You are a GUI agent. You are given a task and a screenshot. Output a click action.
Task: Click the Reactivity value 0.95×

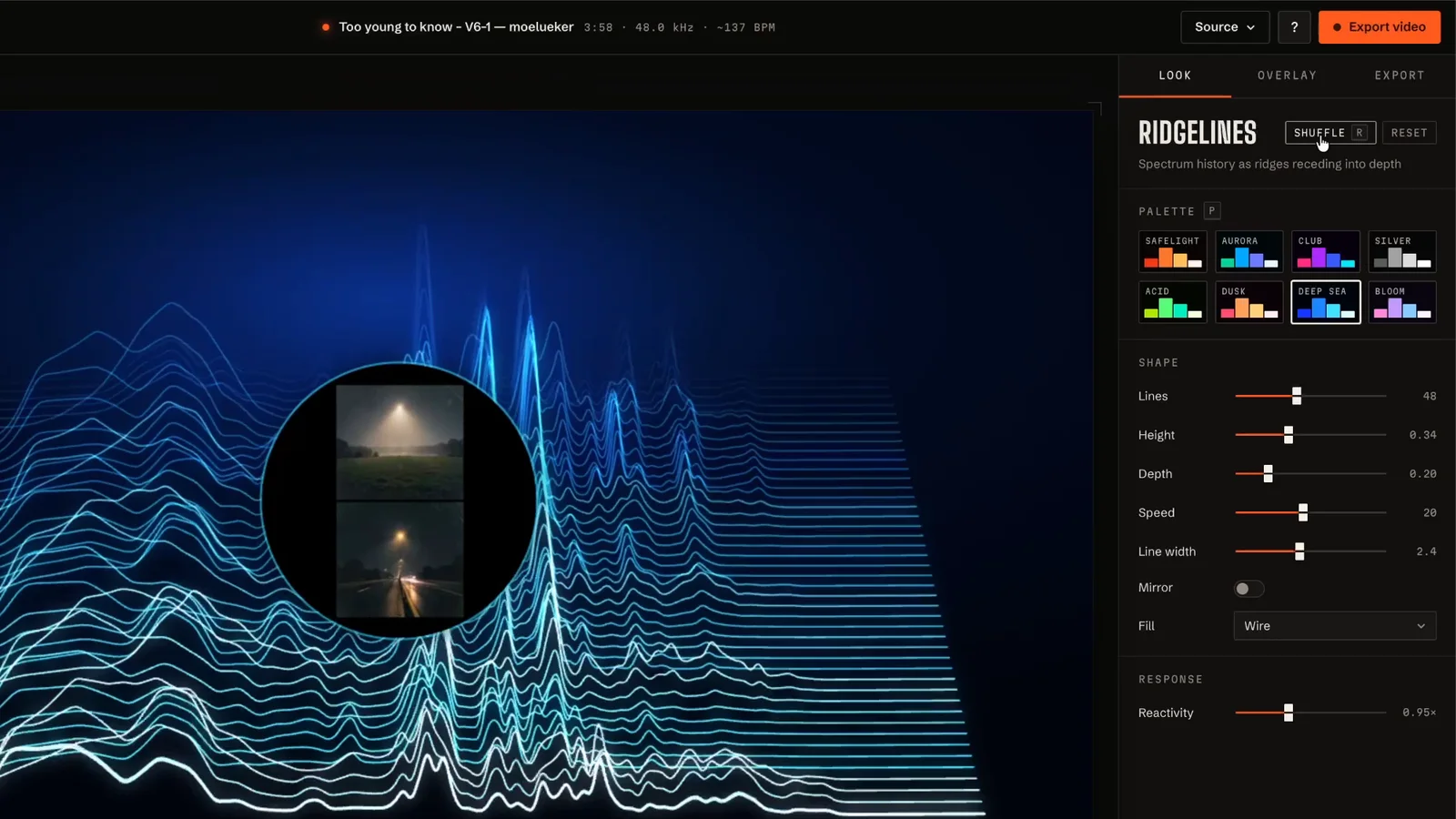(1420, 713)
